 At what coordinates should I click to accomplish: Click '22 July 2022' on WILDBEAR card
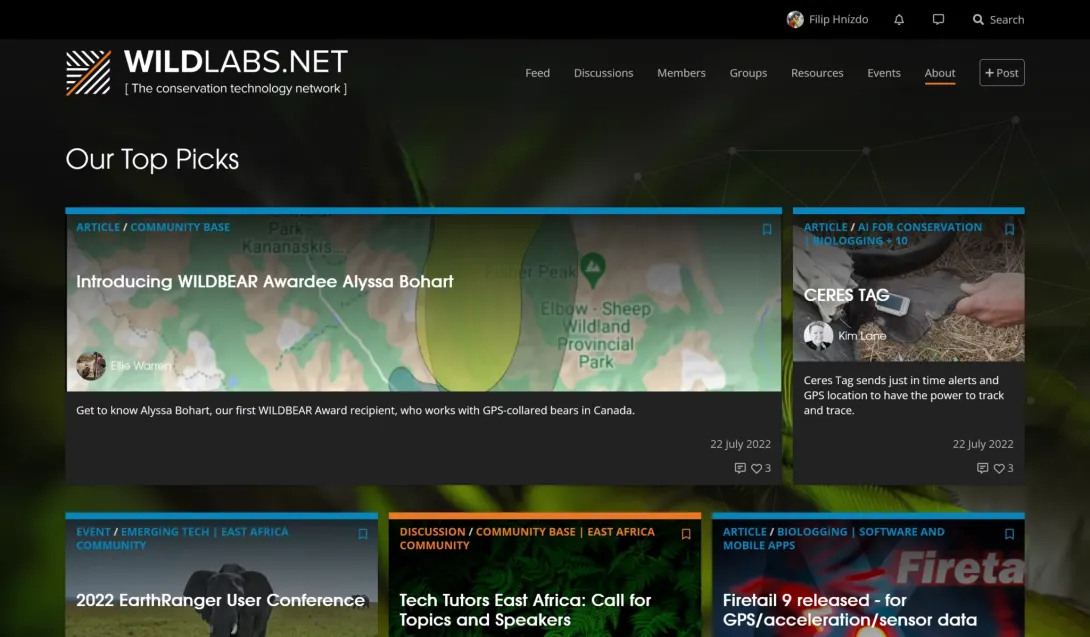[740, 444]
